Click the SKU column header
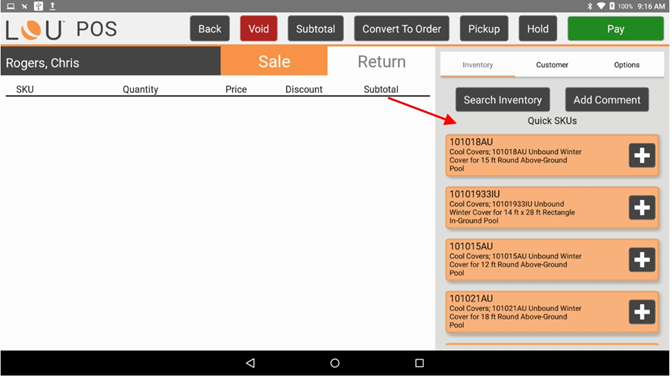 (25, 90)
